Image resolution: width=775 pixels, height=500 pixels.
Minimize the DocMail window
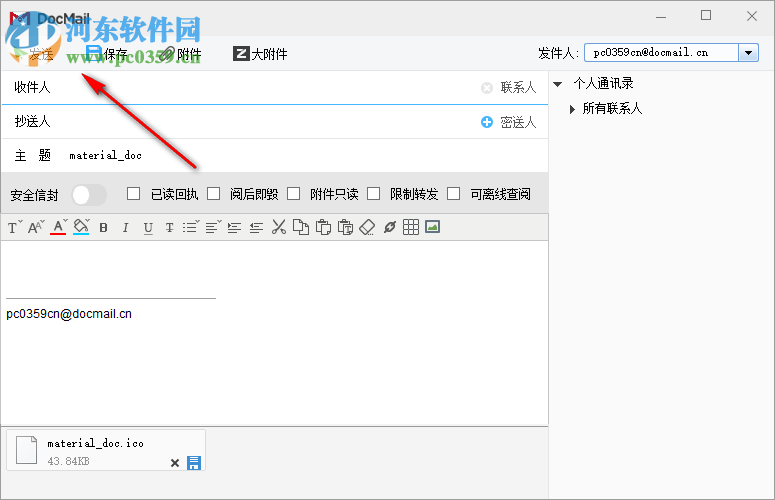pyautogui.click(x=661, y=17)
